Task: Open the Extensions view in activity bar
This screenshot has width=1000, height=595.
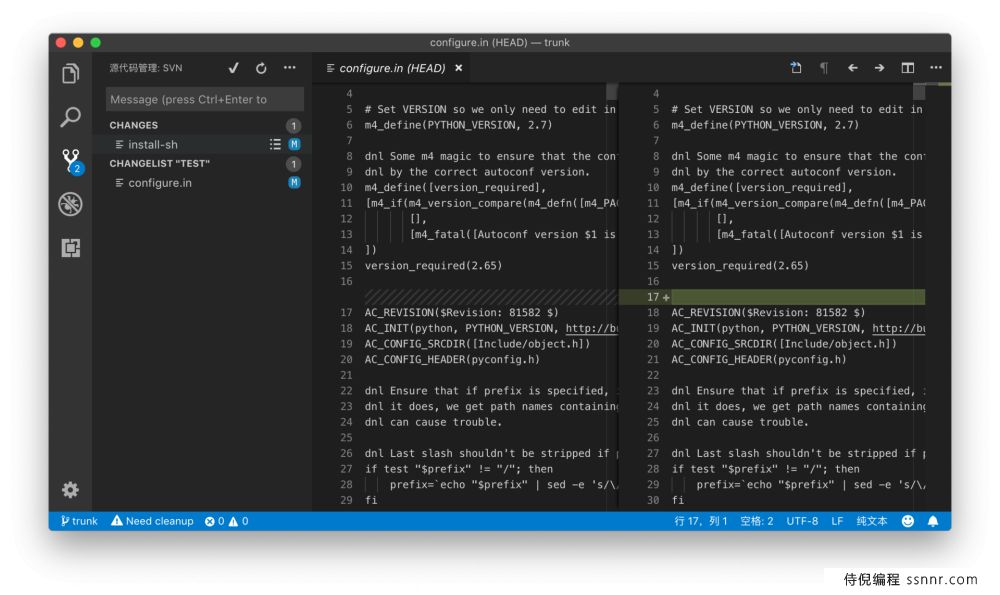Action: click(71, 247)
